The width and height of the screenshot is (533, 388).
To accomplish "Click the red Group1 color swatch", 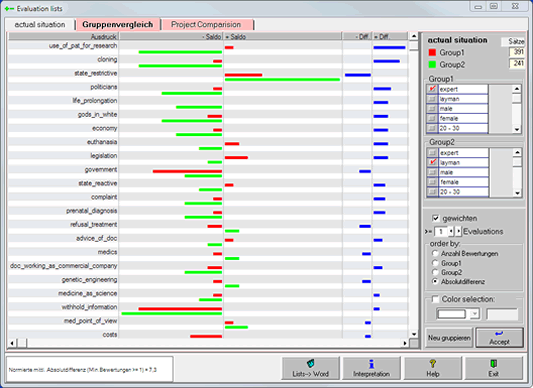I will point(432,52).
